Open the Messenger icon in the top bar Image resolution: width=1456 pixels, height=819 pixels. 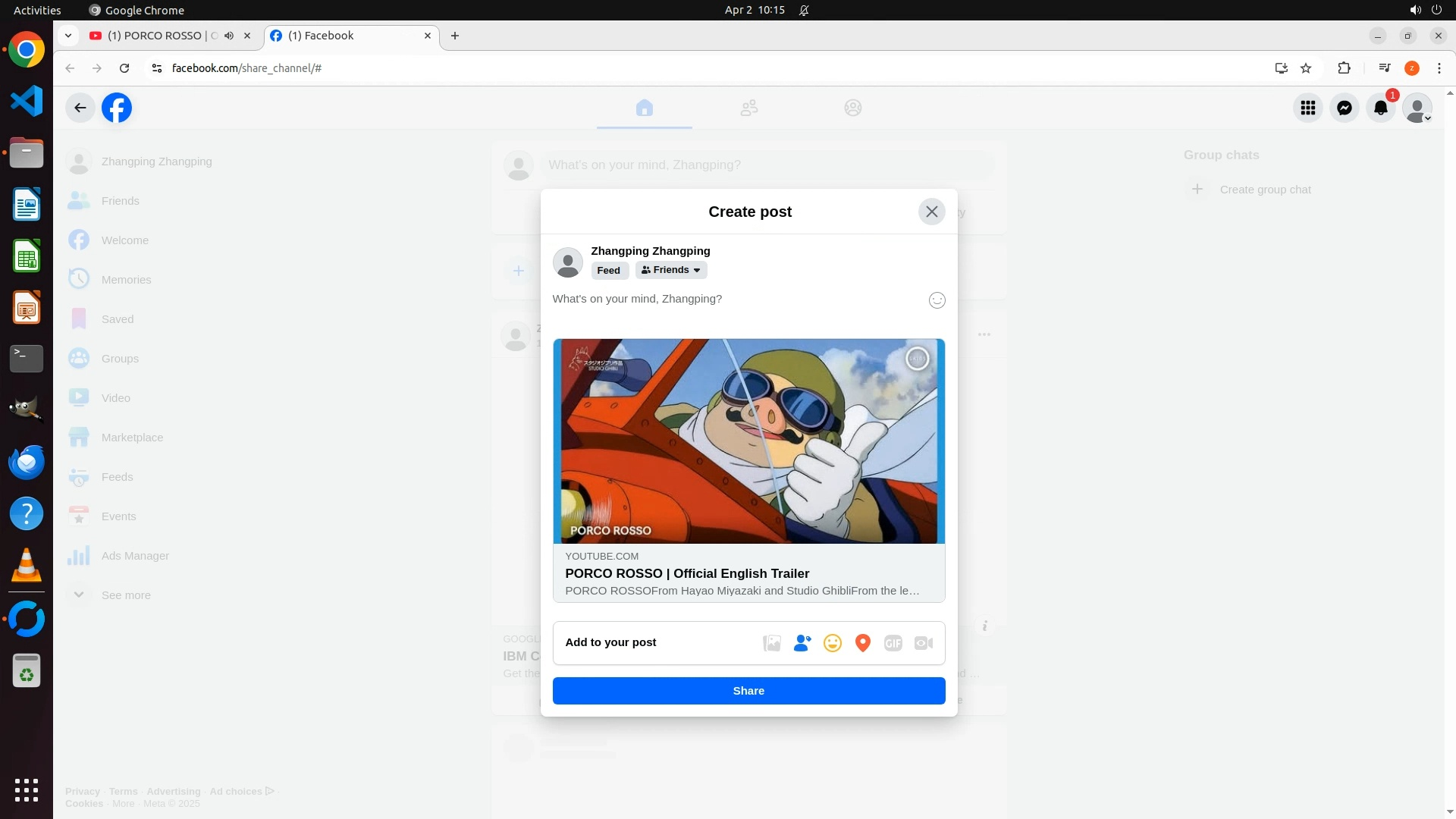1344,108
